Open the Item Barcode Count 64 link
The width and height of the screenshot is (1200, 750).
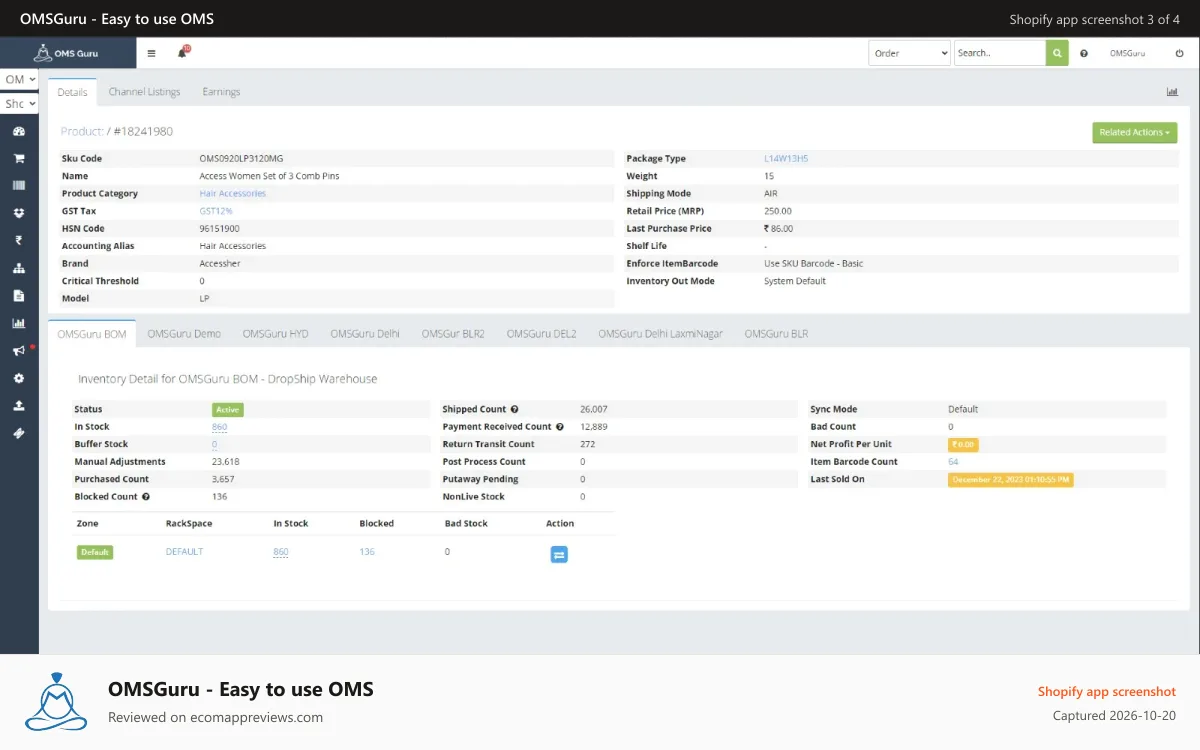[953, 462]
